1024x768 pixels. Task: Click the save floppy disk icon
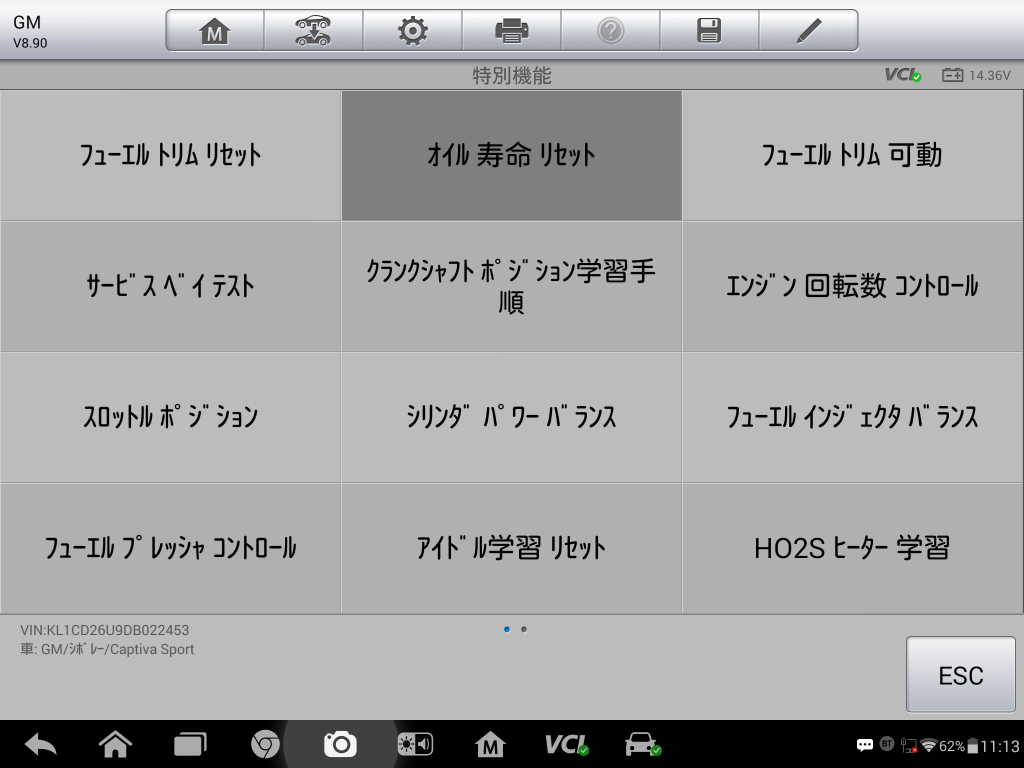[709, 31]
